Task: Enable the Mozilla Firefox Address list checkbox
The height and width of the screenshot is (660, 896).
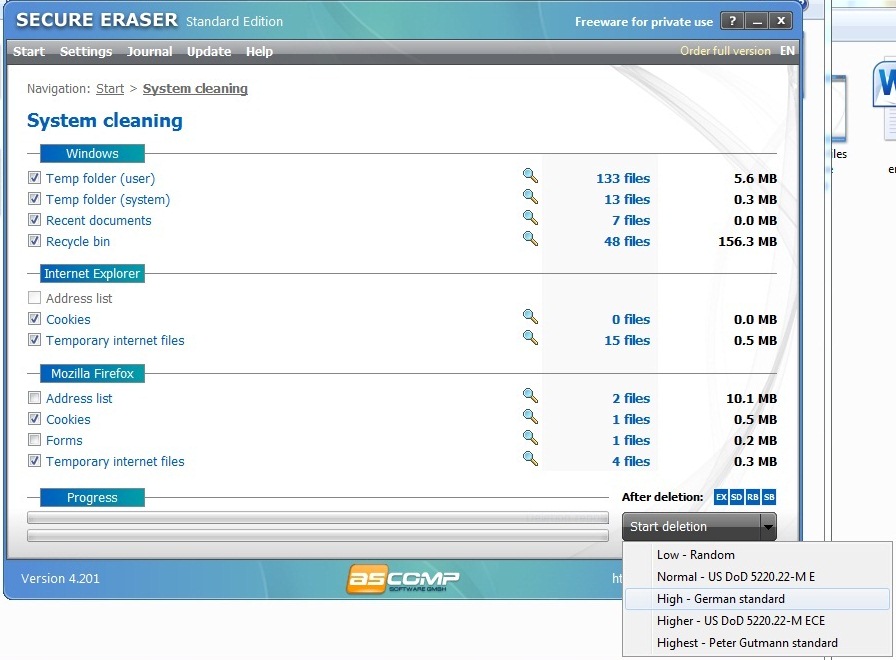Action: (x=34, y=398)
